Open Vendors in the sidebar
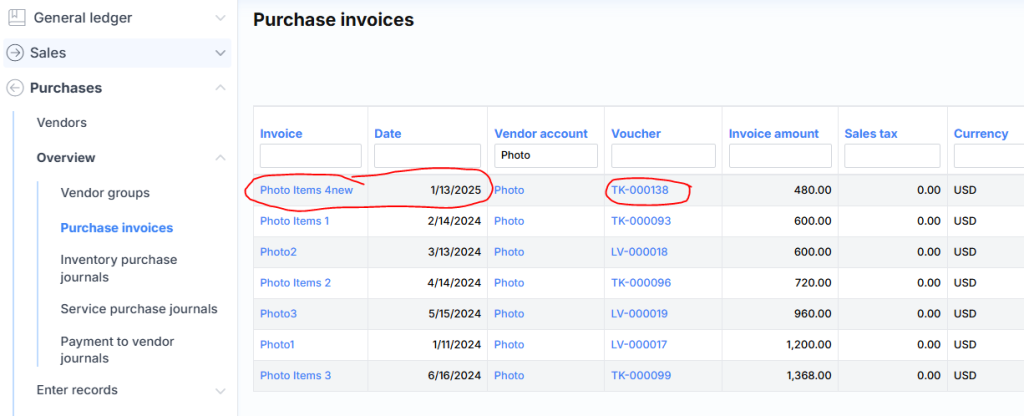This screenshot has height=416, width=1024. (61, 123)
